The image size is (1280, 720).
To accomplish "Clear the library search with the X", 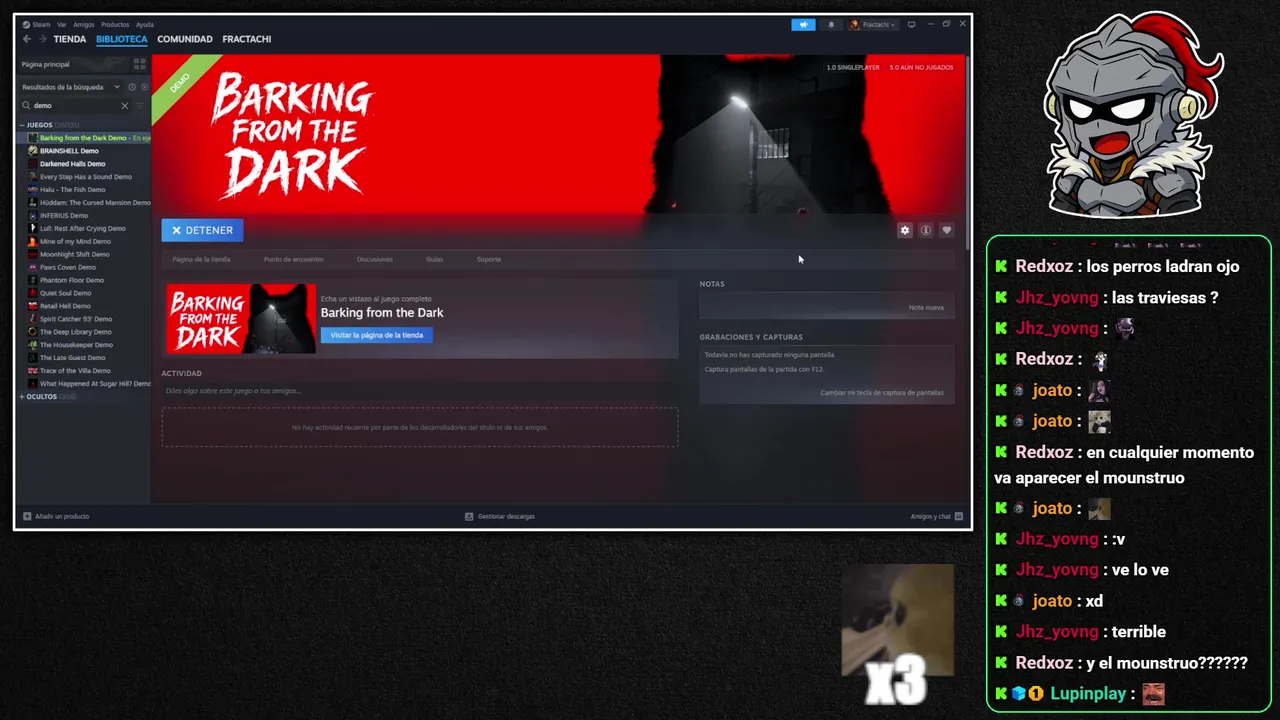I will pos(125,105).
